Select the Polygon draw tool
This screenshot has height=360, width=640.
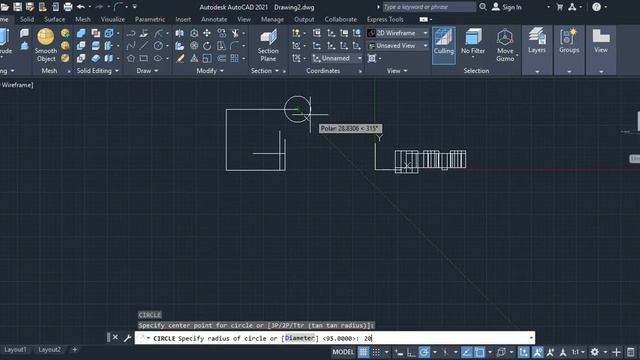click(131, 58)
